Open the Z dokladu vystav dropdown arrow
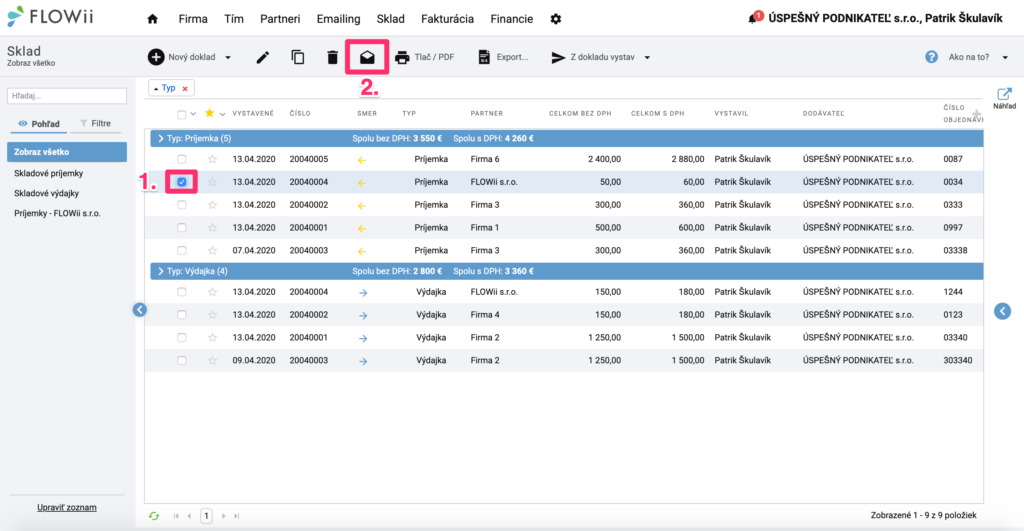 tap(647, 57)
